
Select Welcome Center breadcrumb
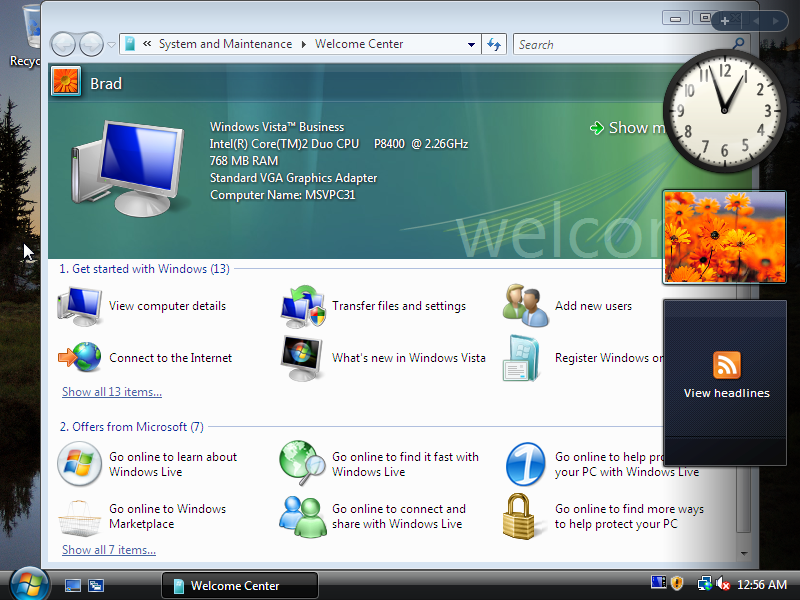point(359,44)
